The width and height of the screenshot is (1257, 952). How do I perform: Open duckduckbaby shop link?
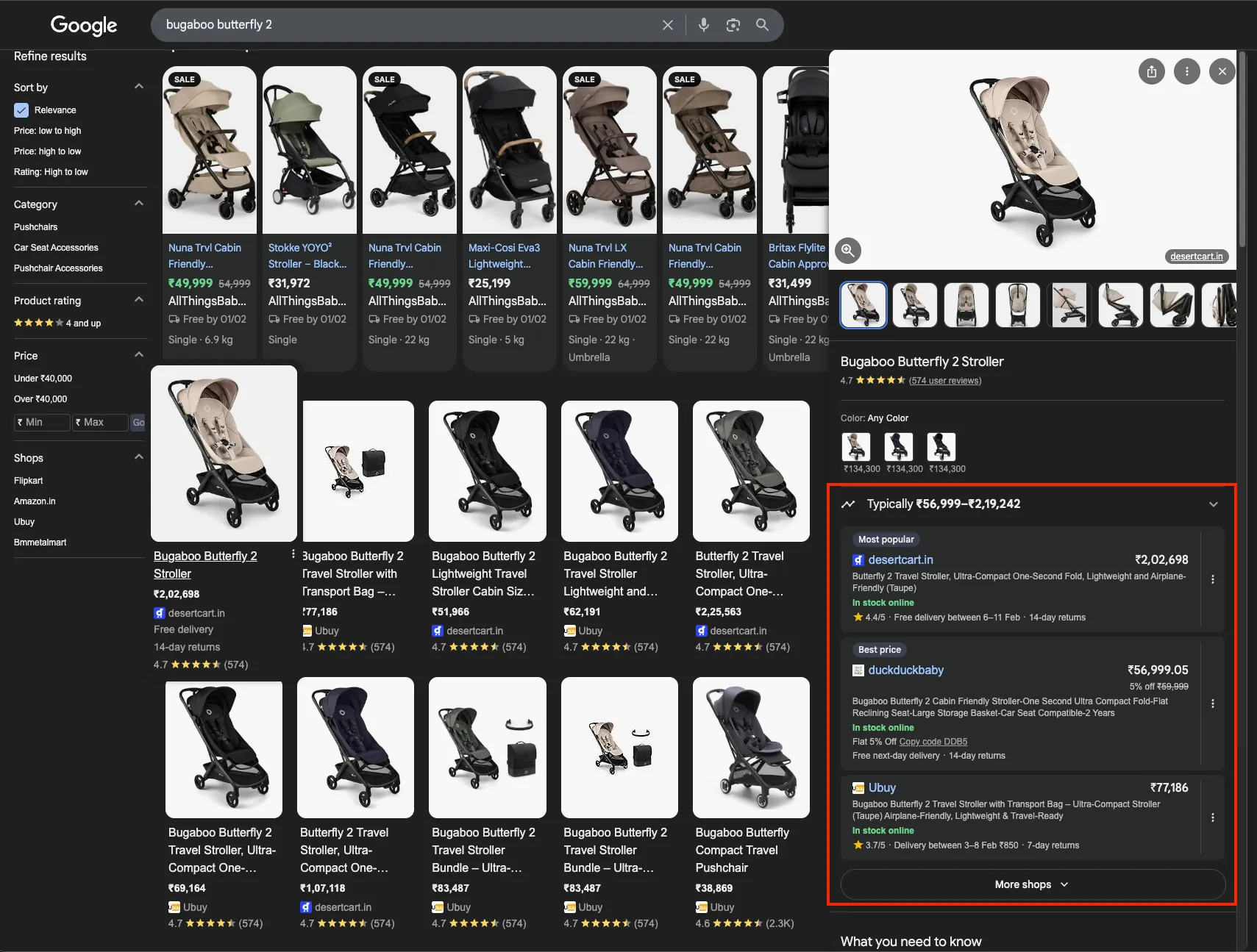point(905,670)
